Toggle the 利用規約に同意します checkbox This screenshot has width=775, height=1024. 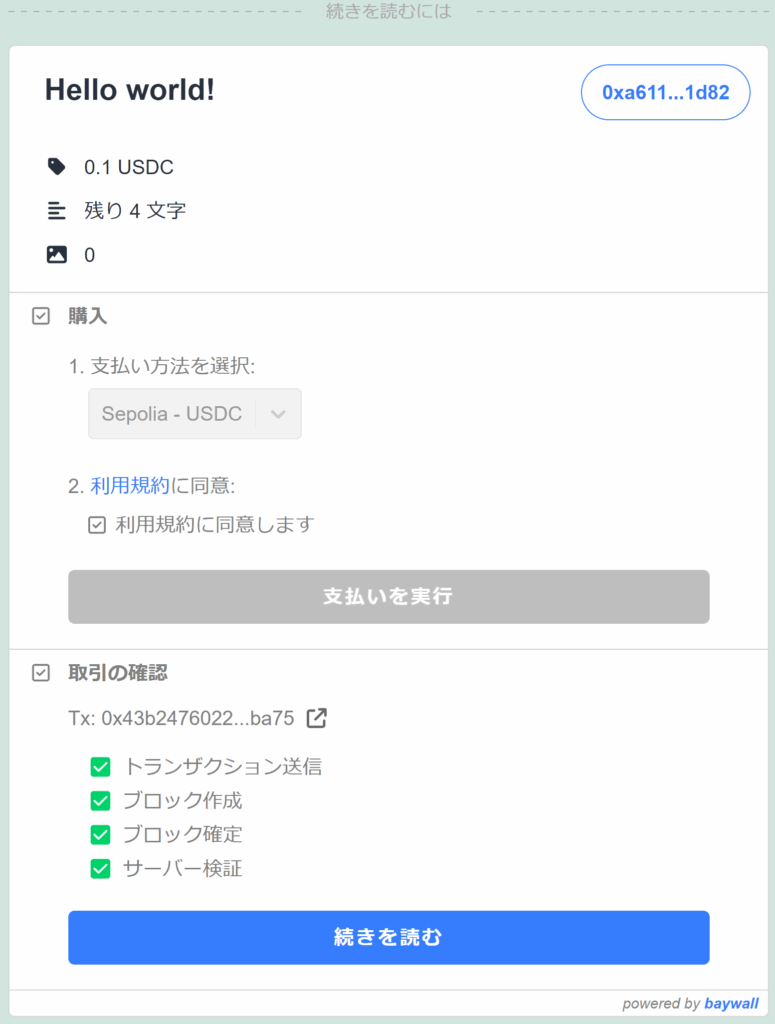point(97,524)
